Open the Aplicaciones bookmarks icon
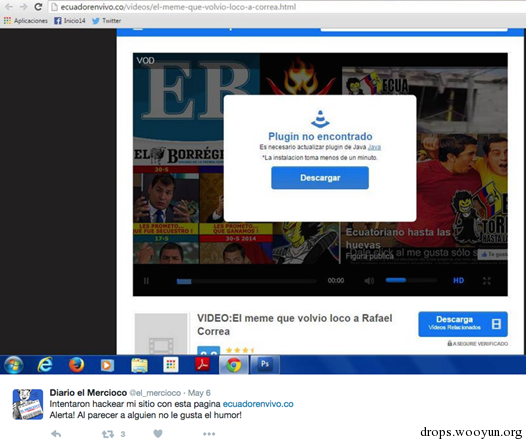The image size is (526, 444). point(7,21)
